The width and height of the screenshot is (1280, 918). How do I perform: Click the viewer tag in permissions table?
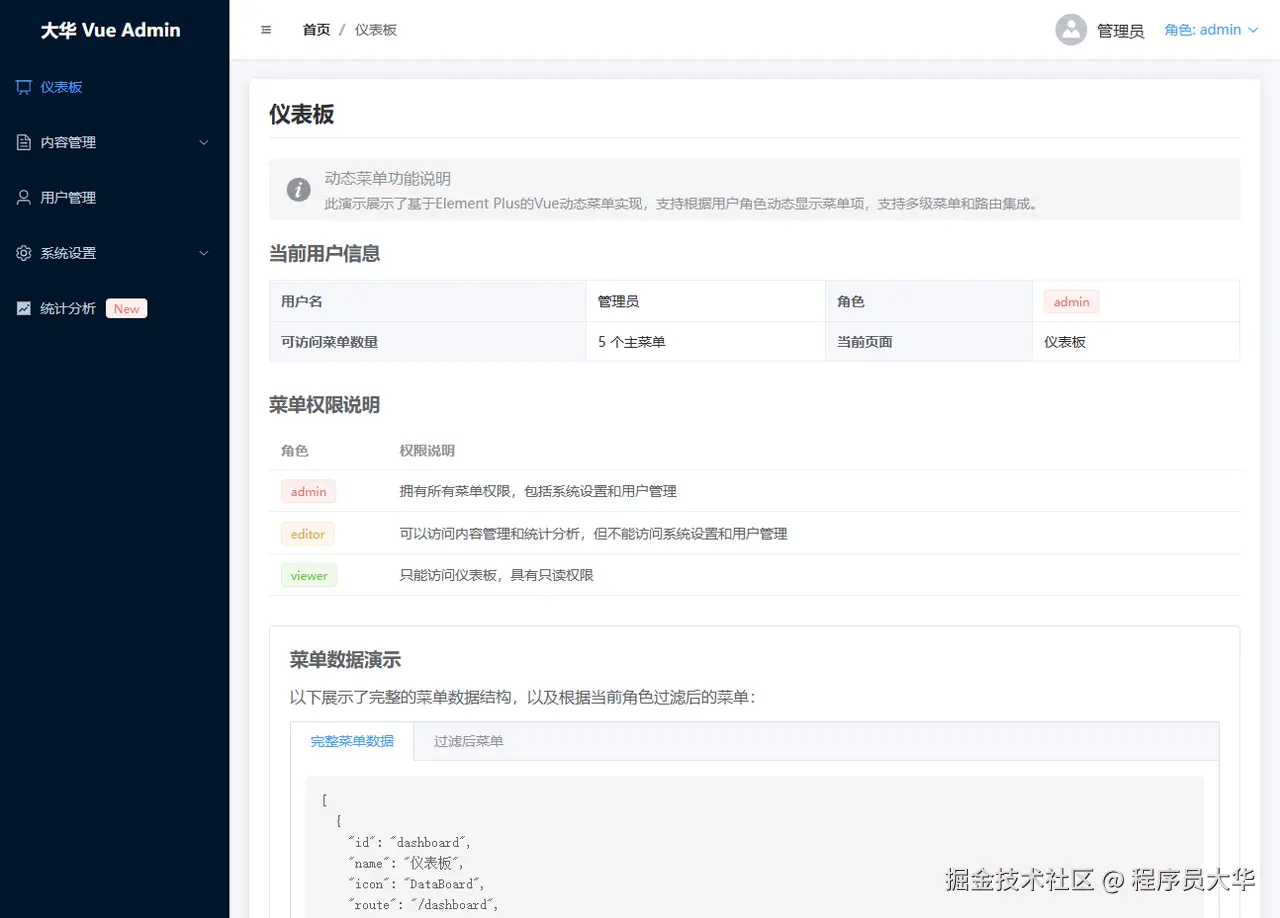(308, 575)
